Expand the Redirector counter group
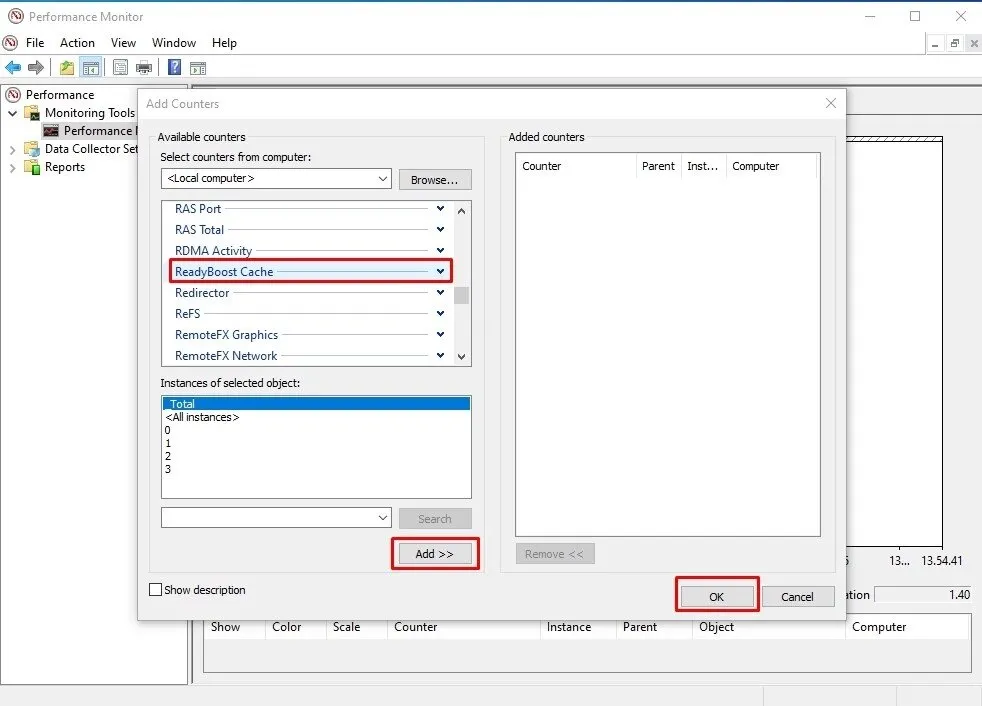 [440, 293]
